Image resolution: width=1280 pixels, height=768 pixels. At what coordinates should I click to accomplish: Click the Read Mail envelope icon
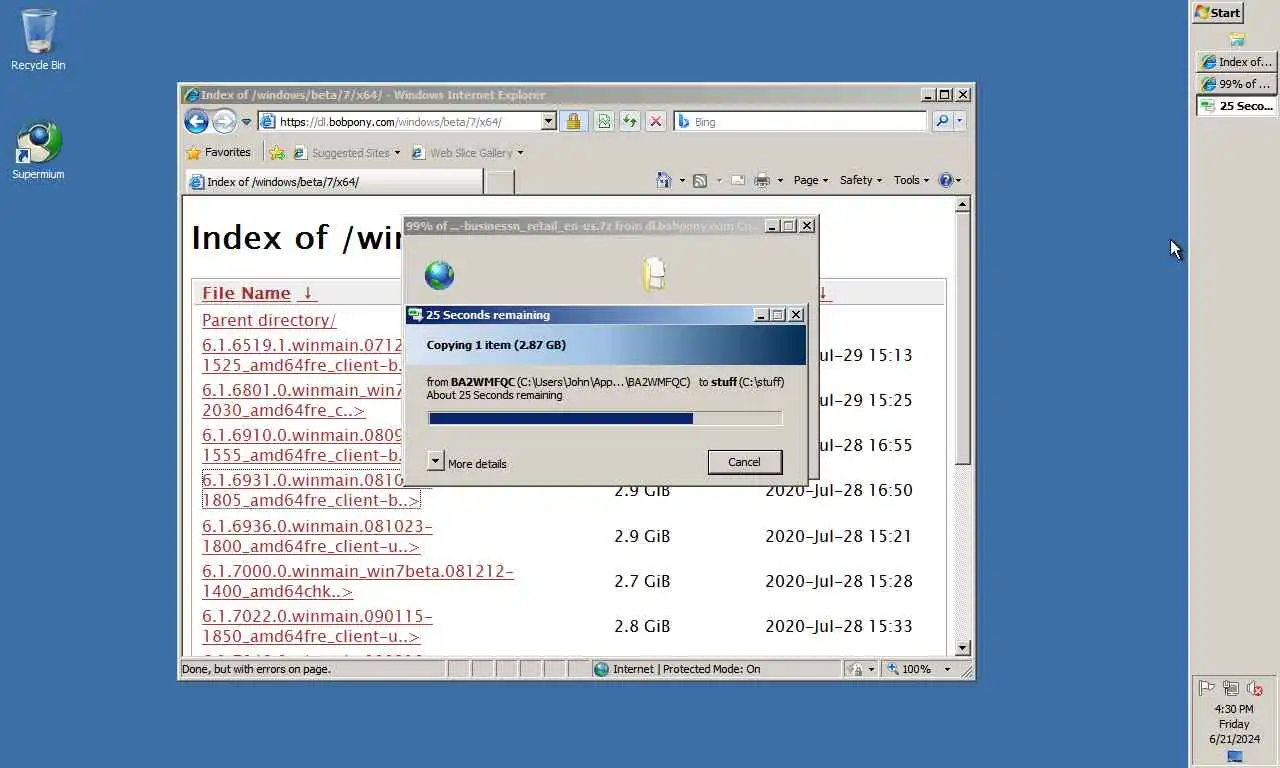point(738,180)
